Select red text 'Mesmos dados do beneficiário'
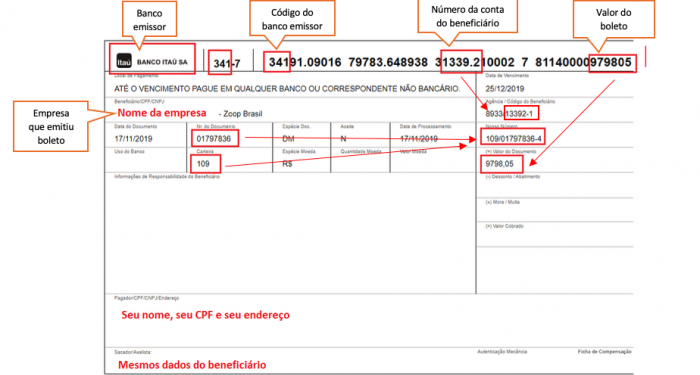Screen dimensions: 700x375 click(192, 365)
